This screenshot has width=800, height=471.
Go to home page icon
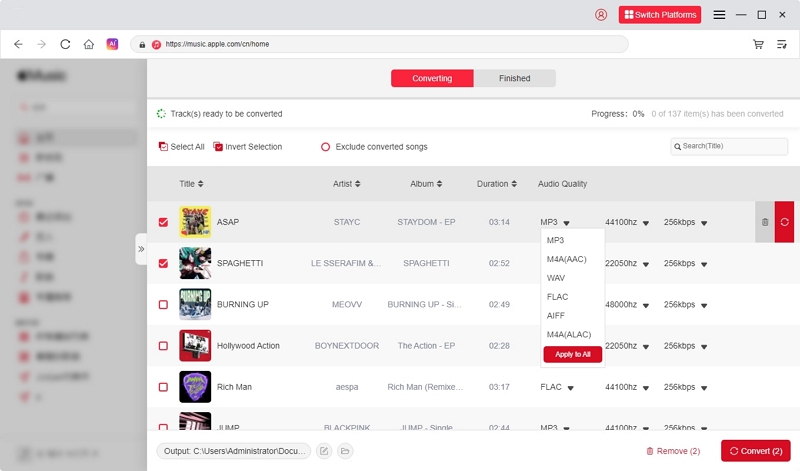pos(89,44)
